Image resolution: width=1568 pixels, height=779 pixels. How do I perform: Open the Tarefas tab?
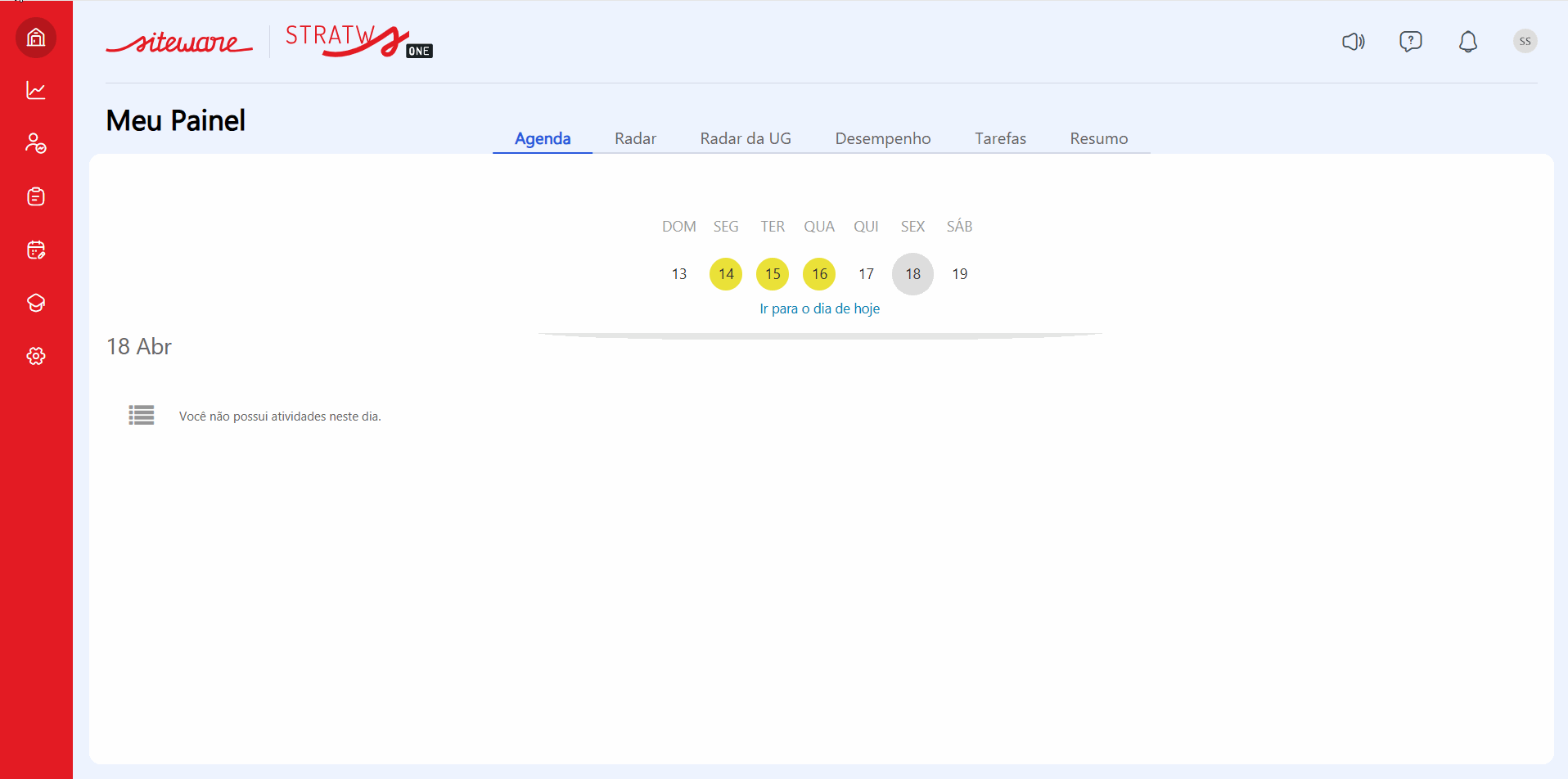(x=1001, y=138)
